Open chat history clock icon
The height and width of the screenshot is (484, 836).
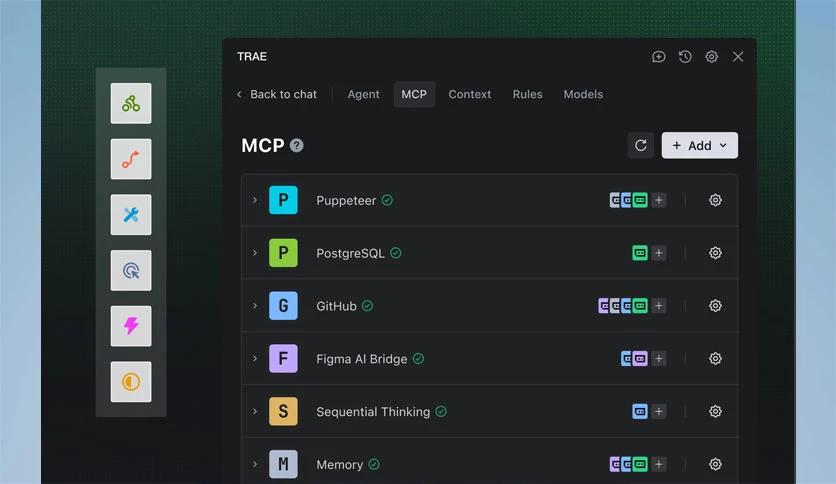click(685, 57)
